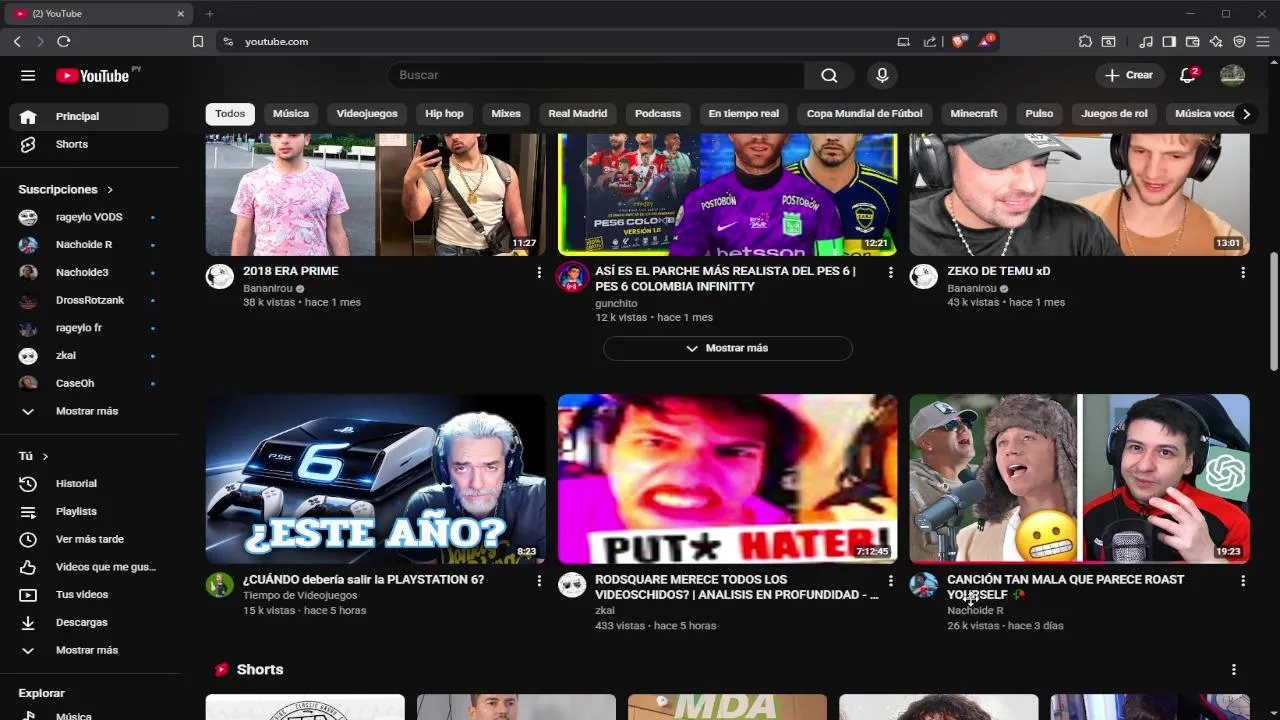Open Brave playlist music note icon
Screen dimensions: 1280x720
(1146, 41)
